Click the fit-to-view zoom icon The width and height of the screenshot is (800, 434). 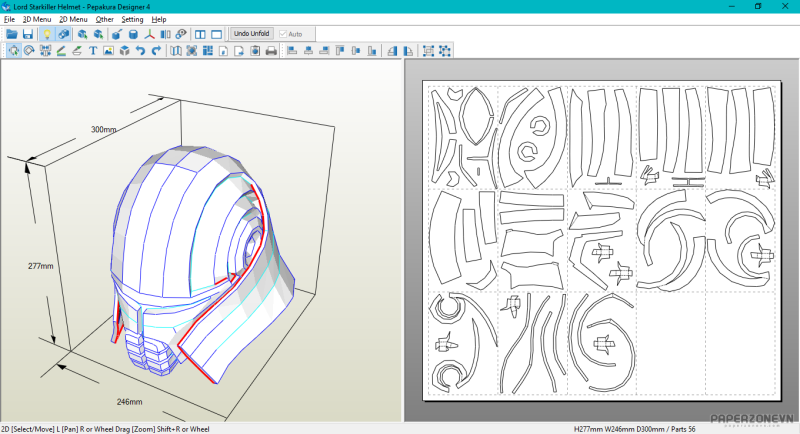(192, 50)
